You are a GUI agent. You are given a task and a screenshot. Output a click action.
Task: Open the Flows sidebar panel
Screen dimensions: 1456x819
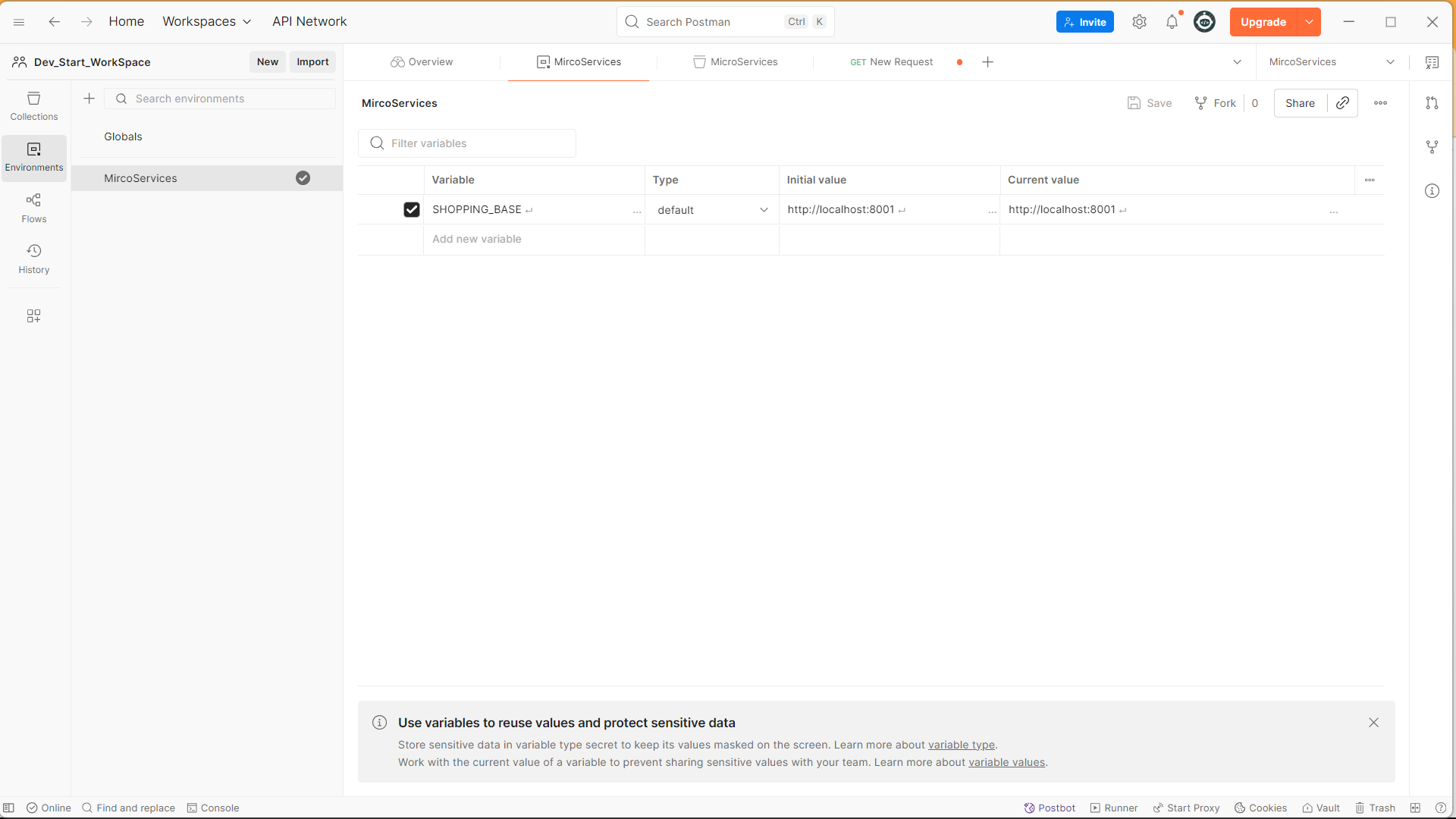(34, 209)
